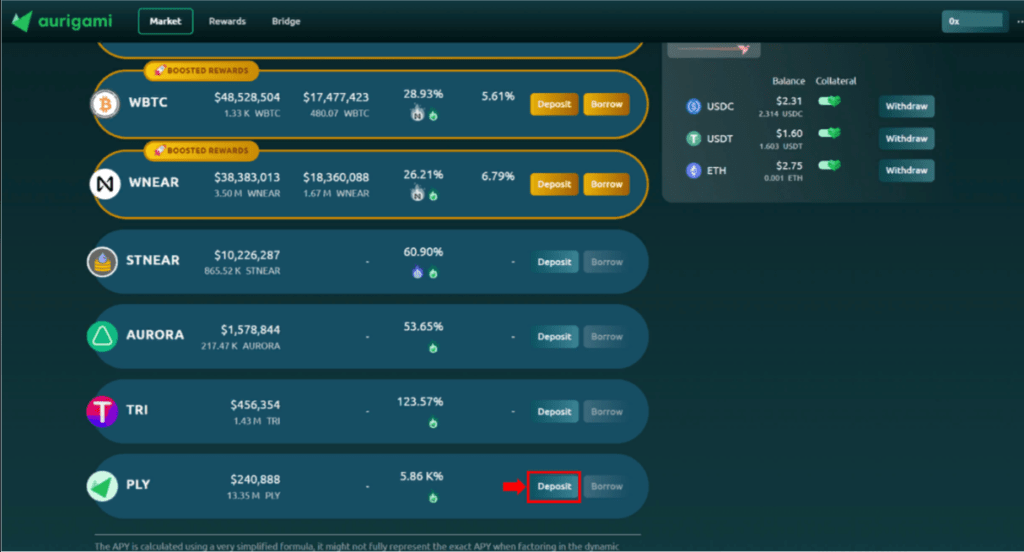Borrow WBTC

(x=607, y=104)
